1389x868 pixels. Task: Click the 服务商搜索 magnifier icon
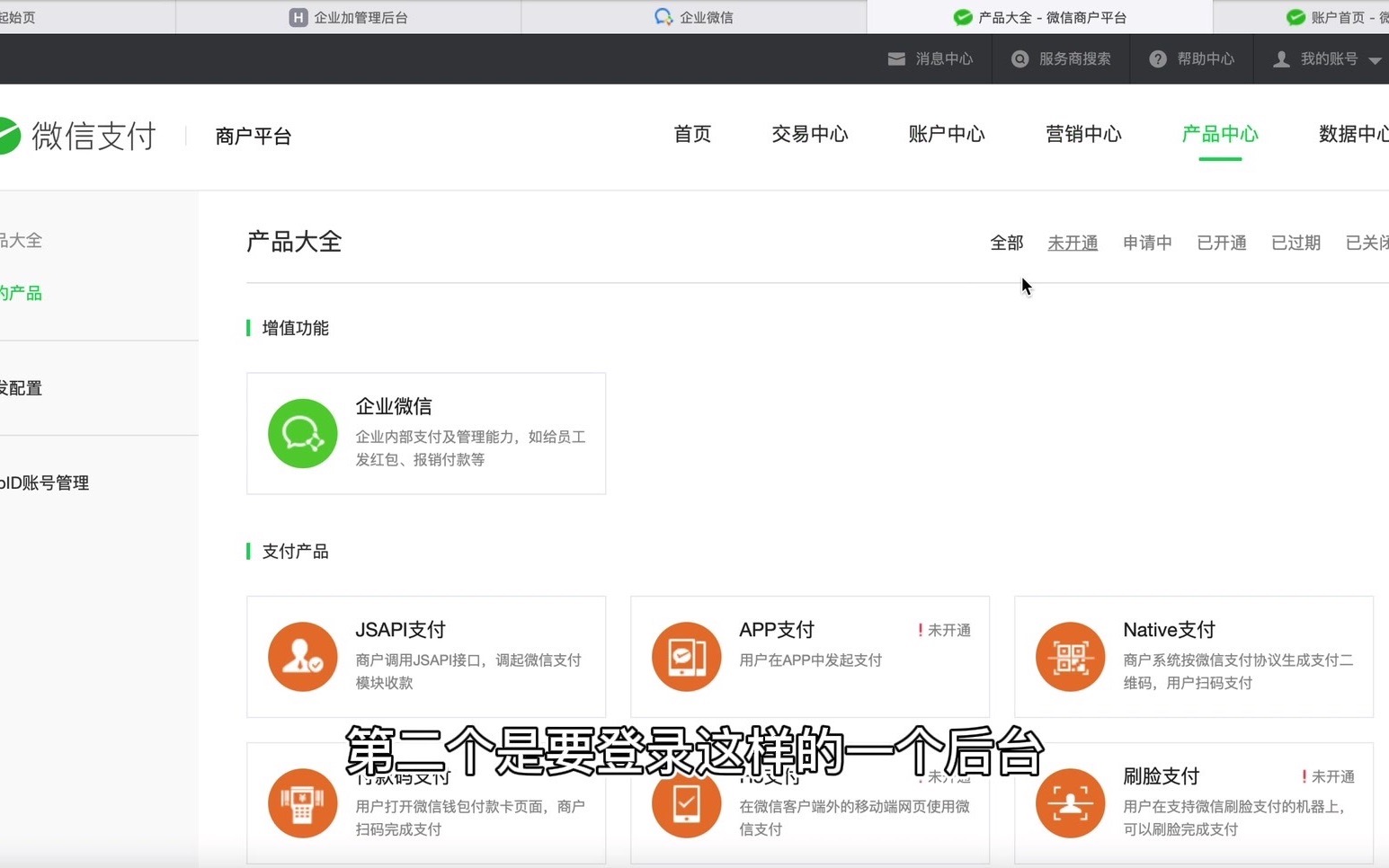pyautogui.click(x=1020, y=59)
